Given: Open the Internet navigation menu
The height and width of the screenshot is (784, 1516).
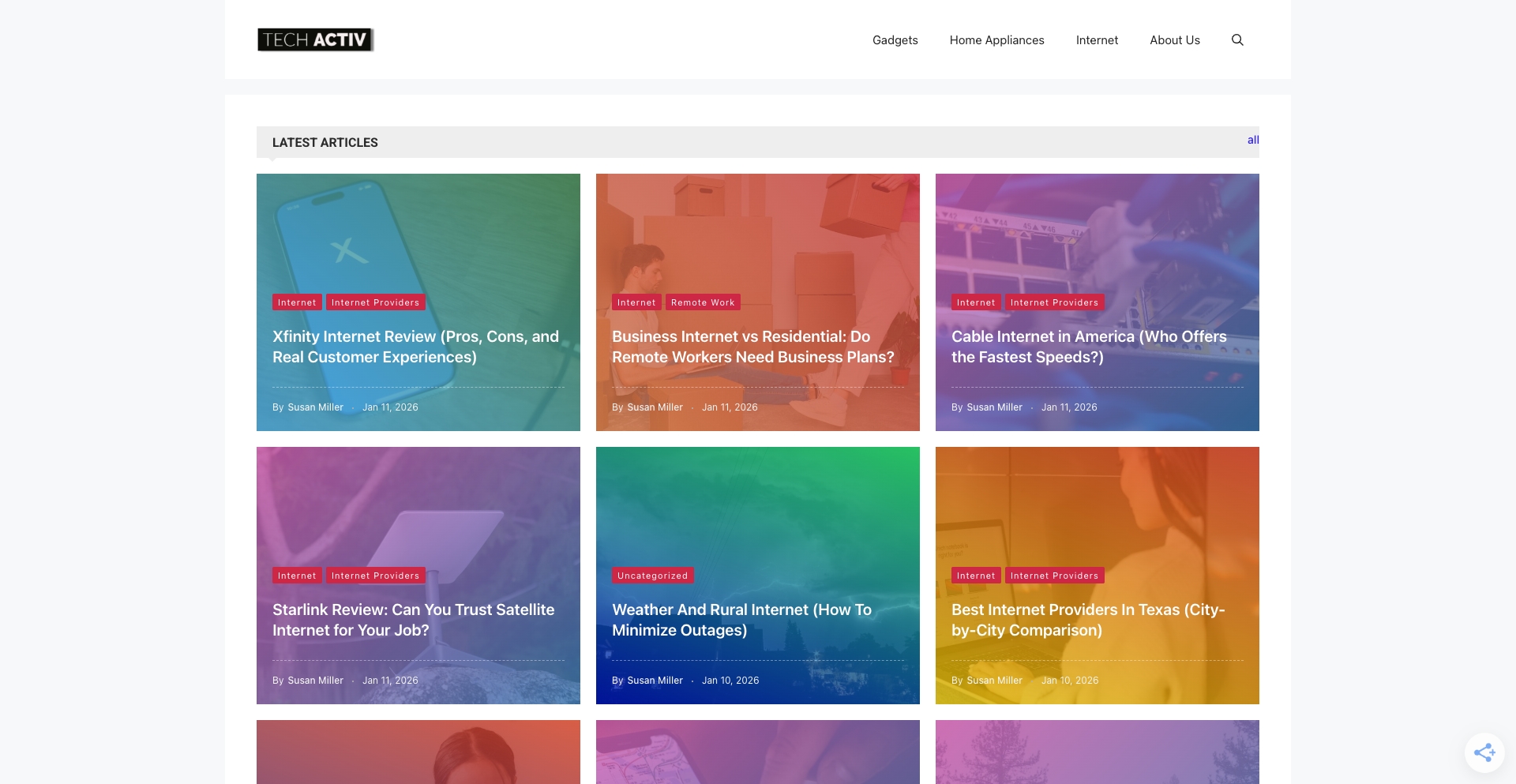Looking at the screenshot, I should 1097,39.
